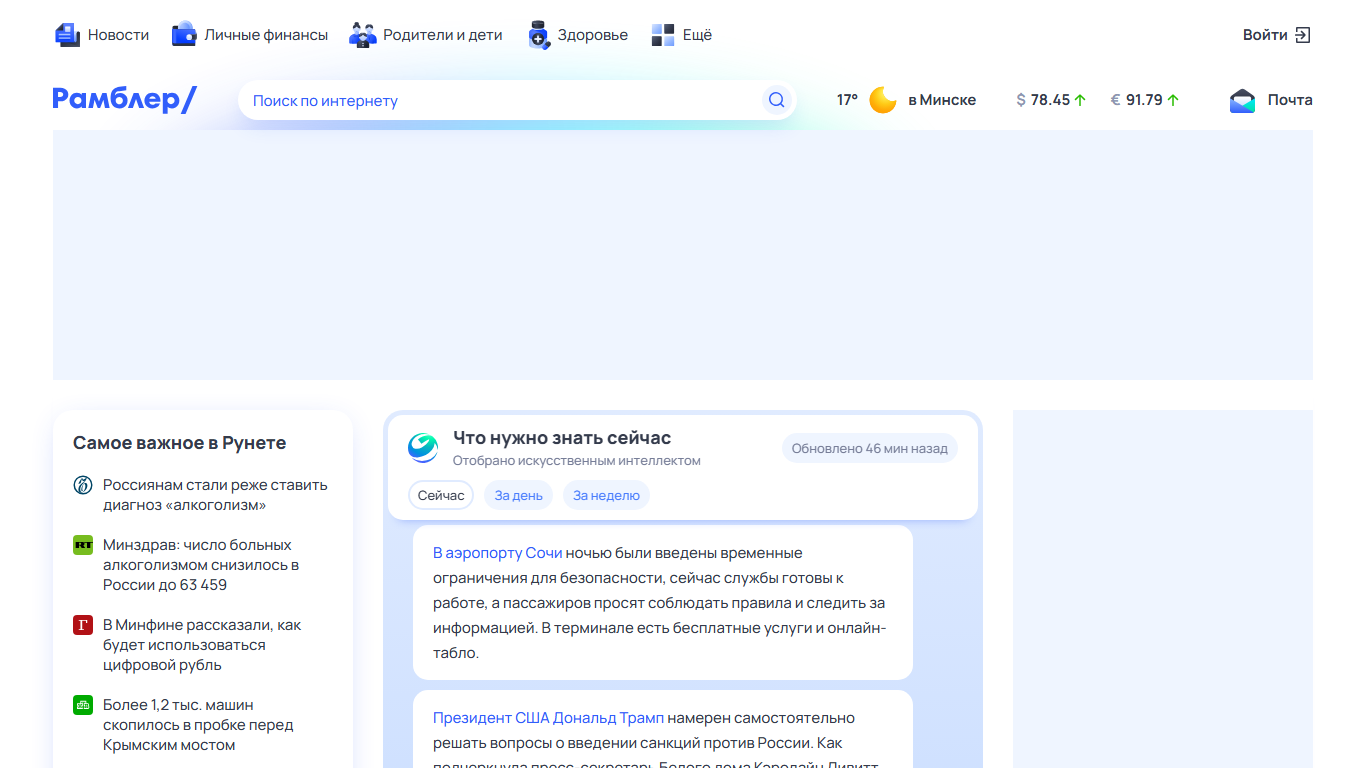Click the dollar rate green arrow
This screenshot has height=768, width=1366.
(x=1080, y=100)
